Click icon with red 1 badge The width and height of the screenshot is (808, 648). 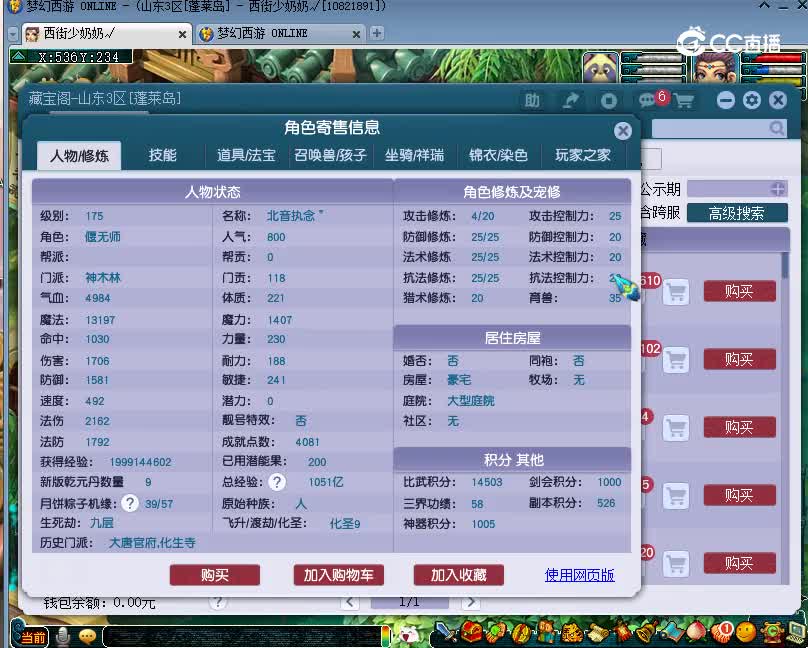[x=721, y=632]
